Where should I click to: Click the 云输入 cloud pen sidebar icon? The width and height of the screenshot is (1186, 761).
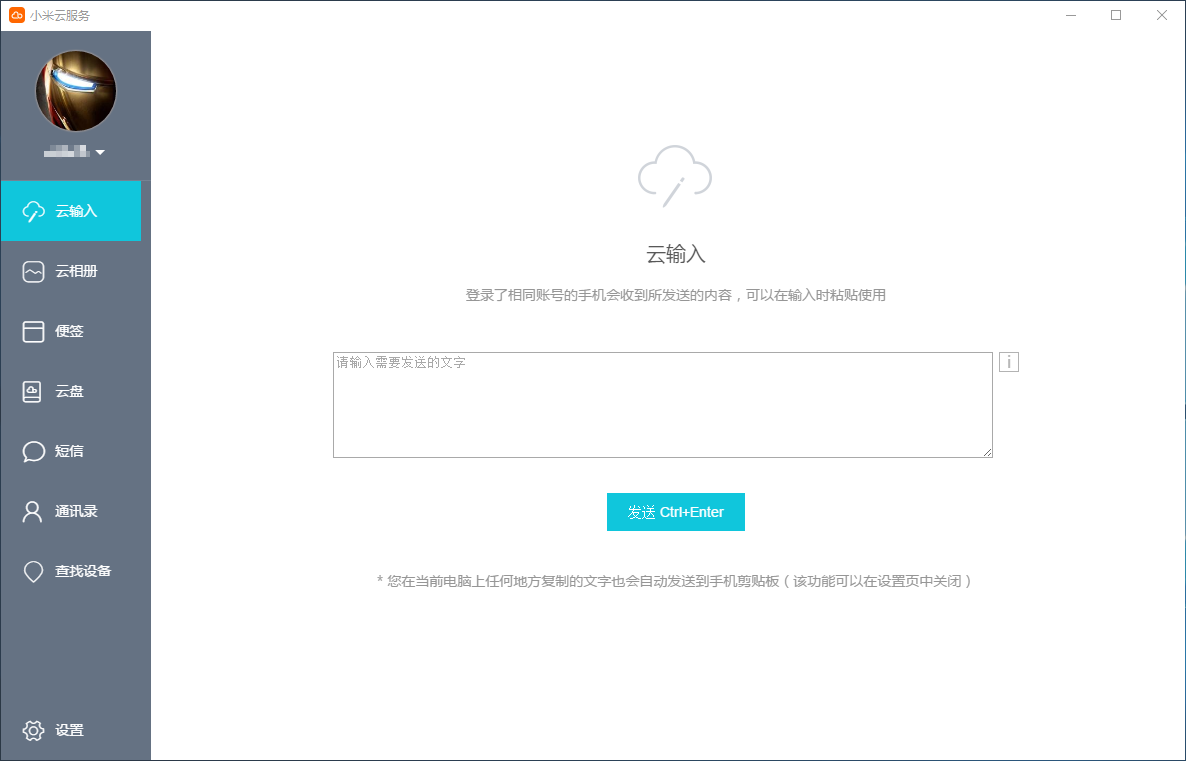(33, 211)
